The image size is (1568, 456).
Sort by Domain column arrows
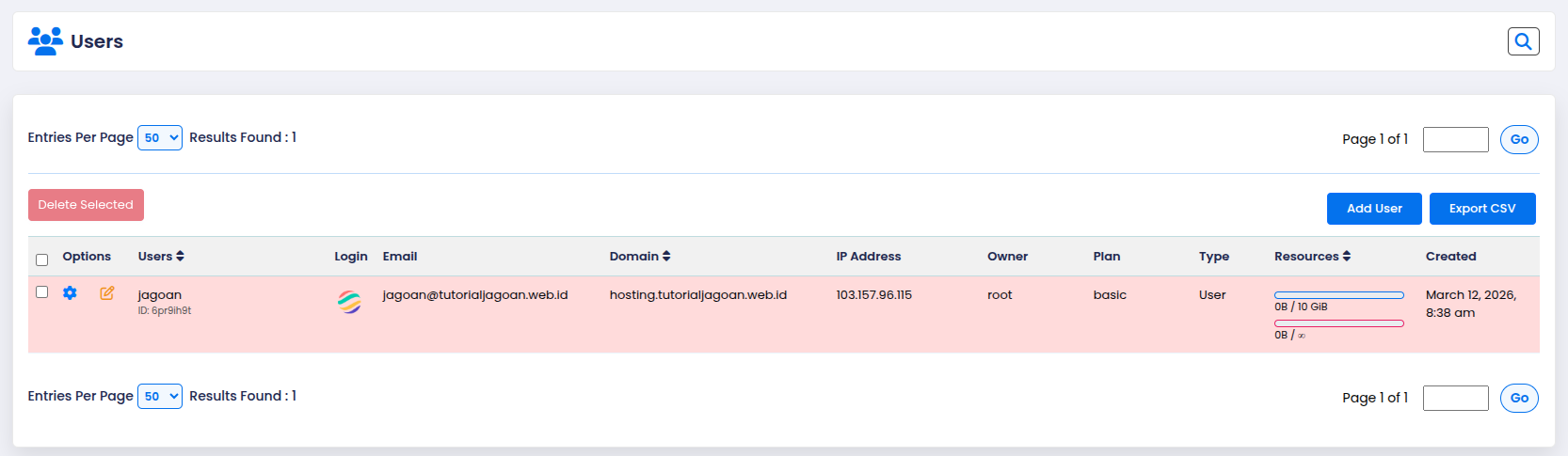click(x=666, y=256)
